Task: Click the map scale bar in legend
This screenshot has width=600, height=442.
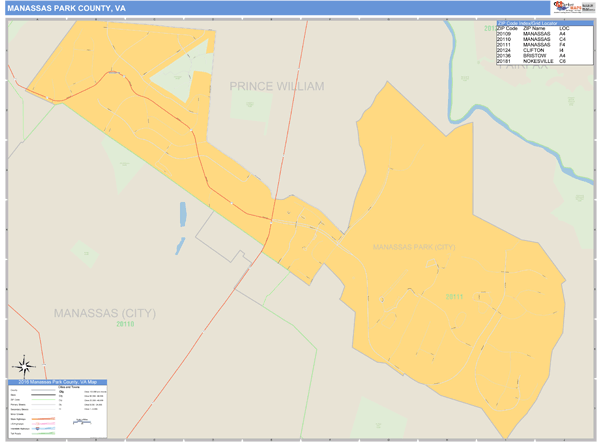Action: pos(82,422)
